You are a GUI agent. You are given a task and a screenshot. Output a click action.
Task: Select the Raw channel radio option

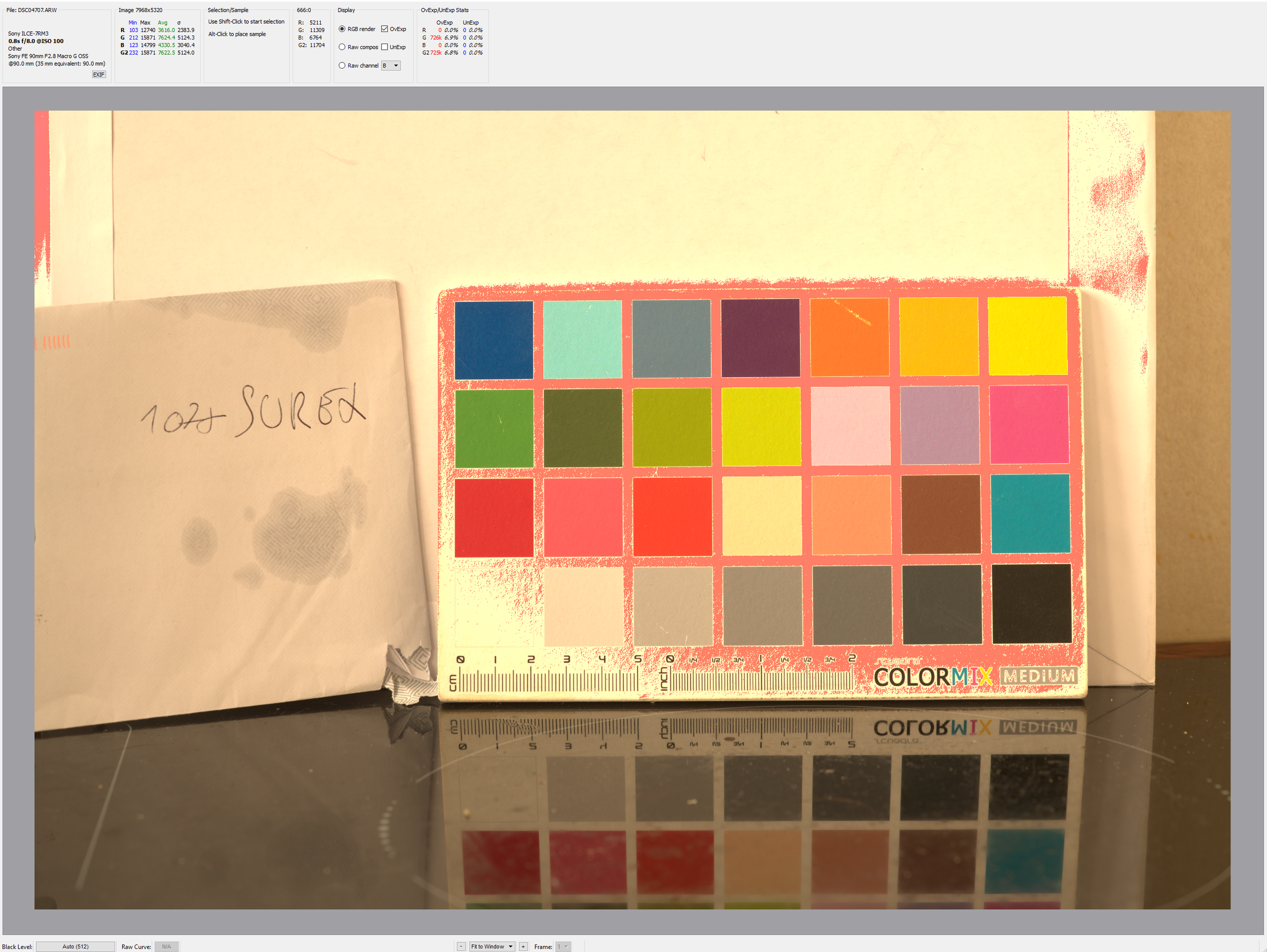[342, 65]
